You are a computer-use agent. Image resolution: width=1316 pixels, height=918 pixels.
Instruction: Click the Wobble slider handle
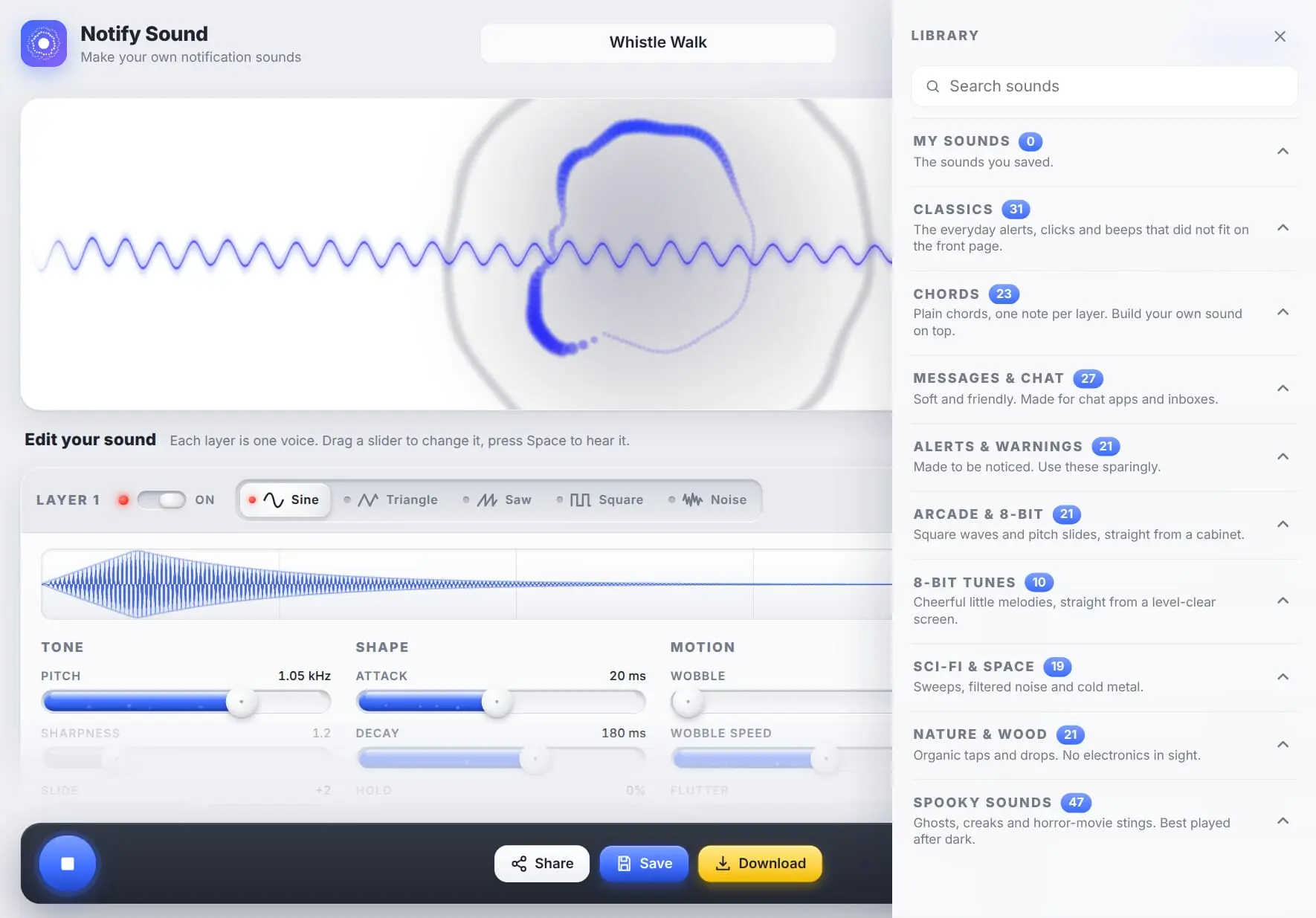(687, 702)
